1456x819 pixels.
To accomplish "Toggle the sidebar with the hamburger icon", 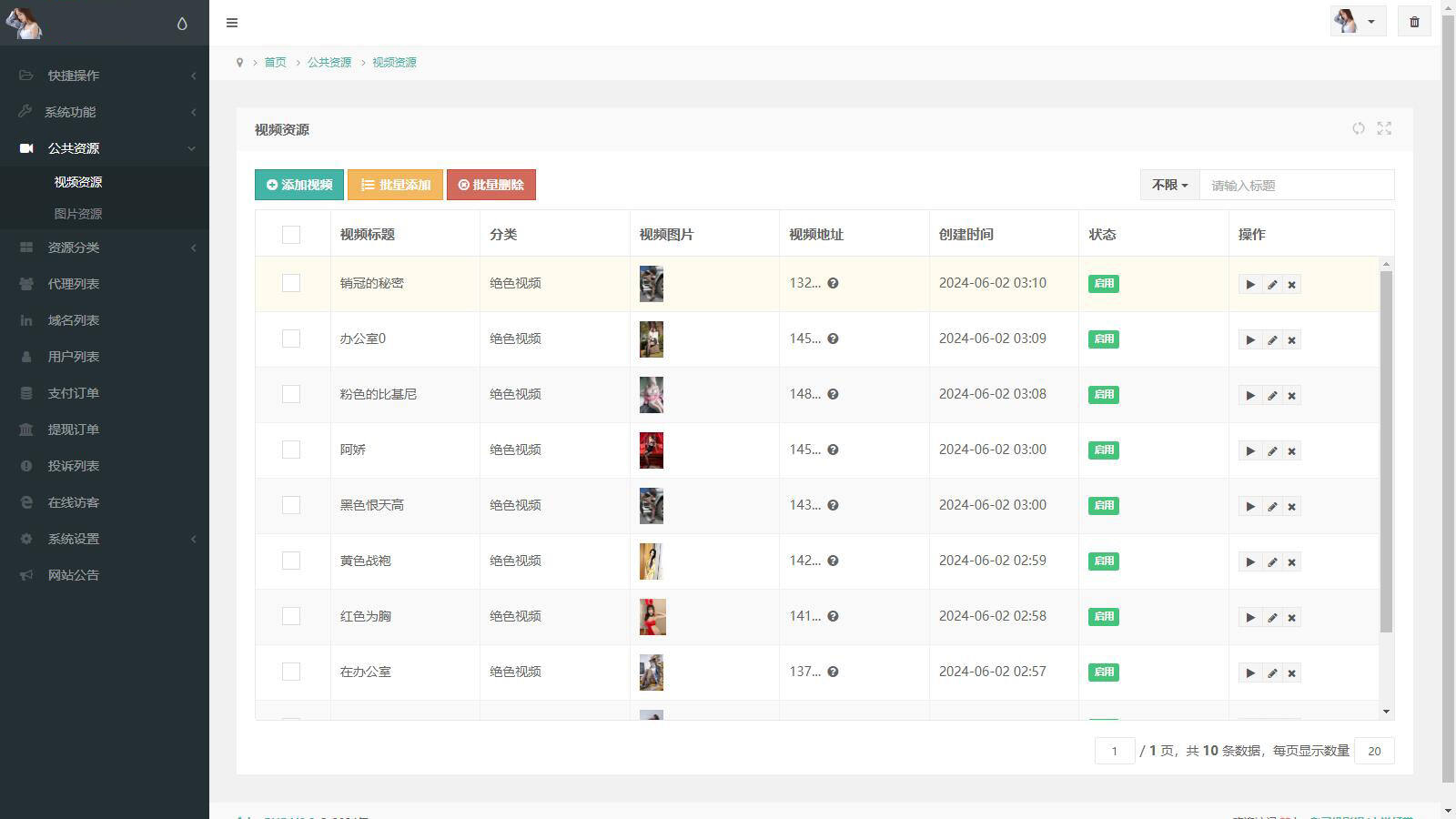I will point(232,23).
